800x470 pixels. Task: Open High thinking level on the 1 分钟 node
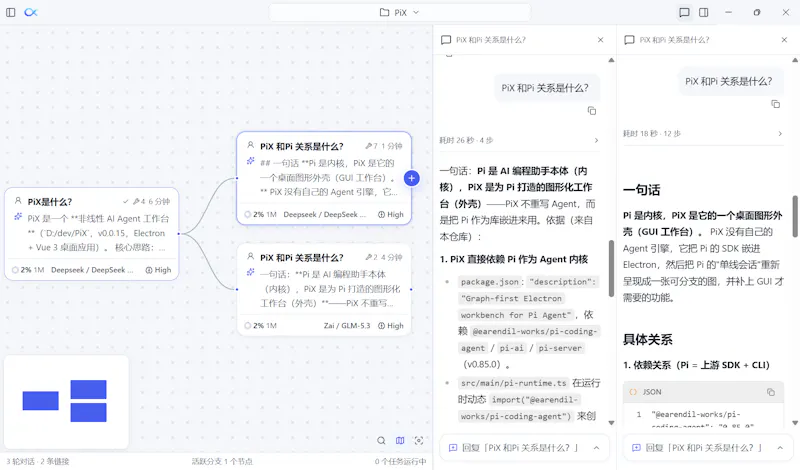click(391, 214)
